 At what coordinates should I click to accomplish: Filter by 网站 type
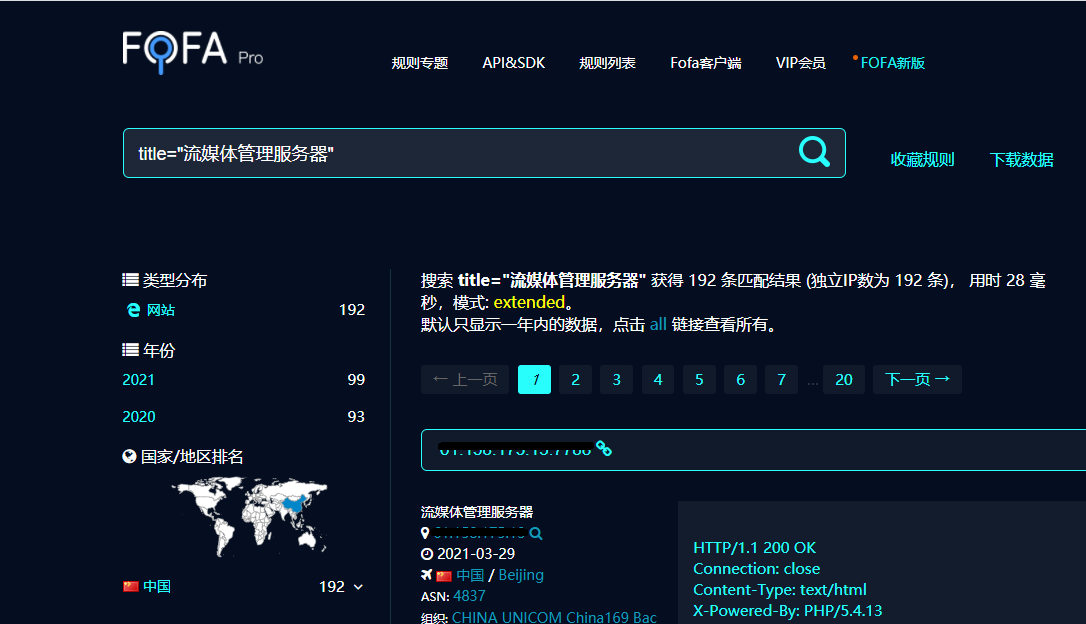coord(161,310)
